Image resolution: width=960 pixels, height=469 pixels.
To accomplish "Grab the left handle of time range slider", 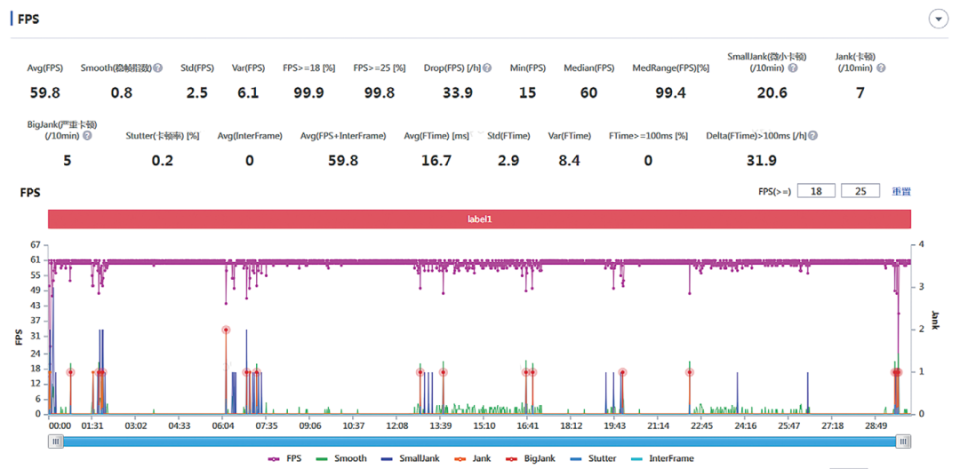I will pyautogui.click(x=56, y=441).
